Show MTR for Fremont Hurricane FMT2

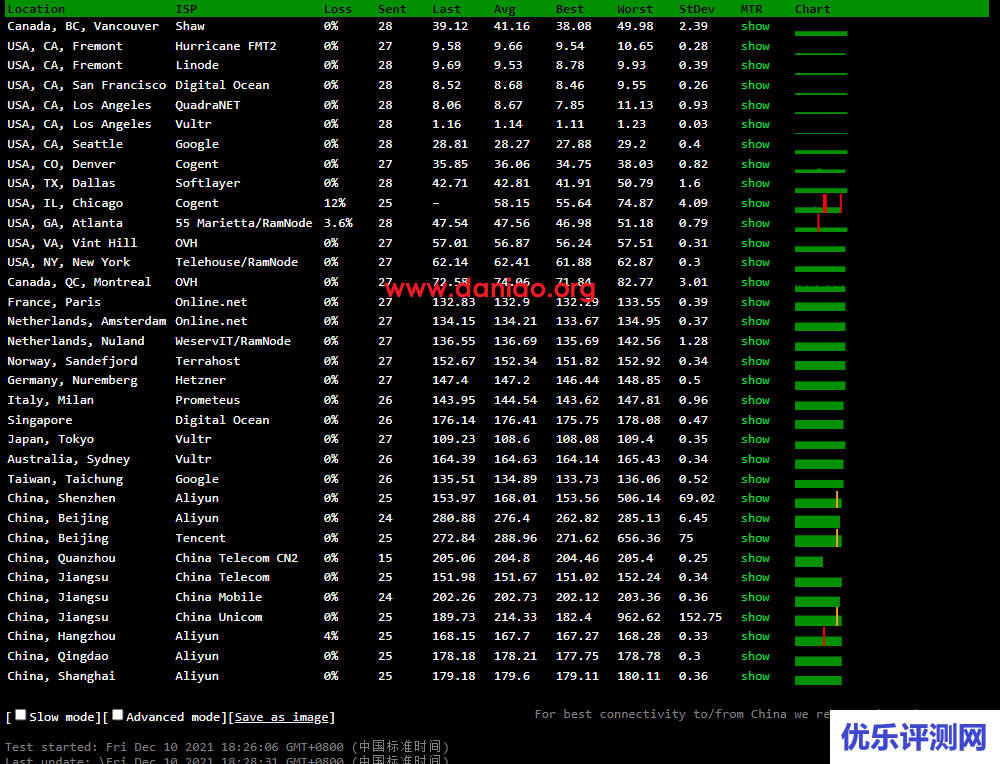click(755, 46)
